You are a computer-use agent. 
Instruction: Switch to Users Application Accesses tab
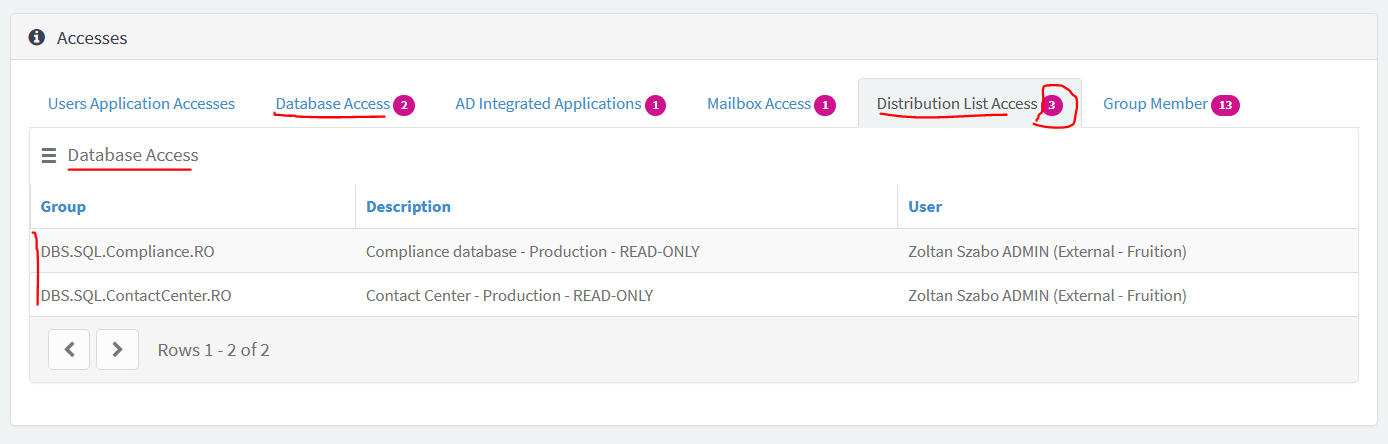tap(141, 104)
